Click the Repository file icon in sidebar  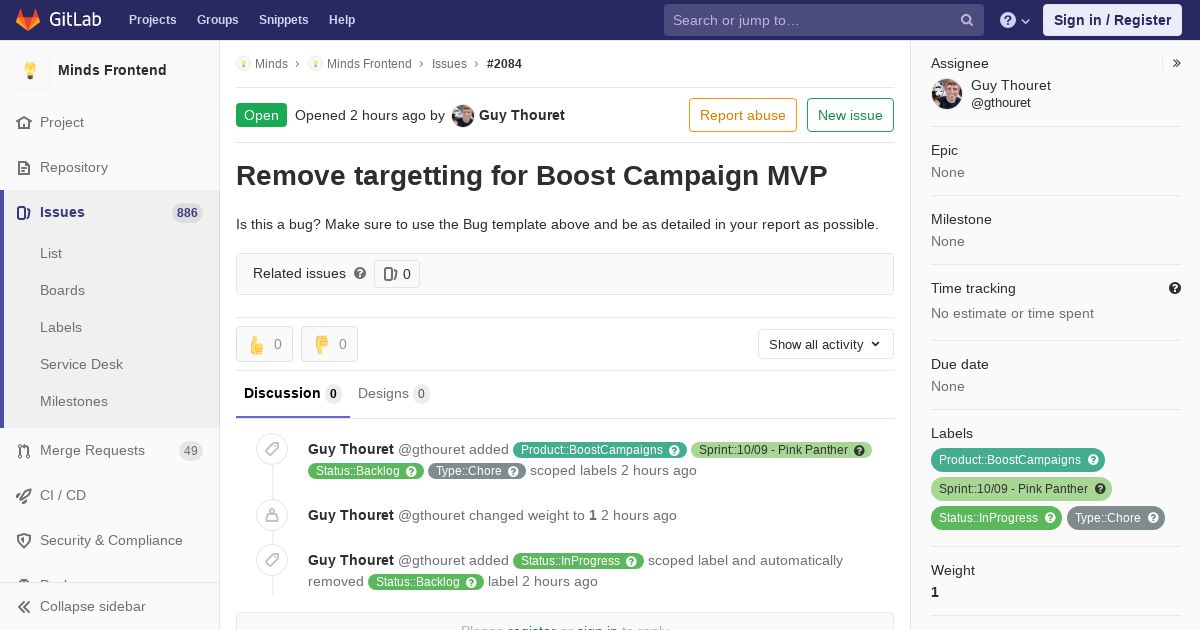[24, 167]
